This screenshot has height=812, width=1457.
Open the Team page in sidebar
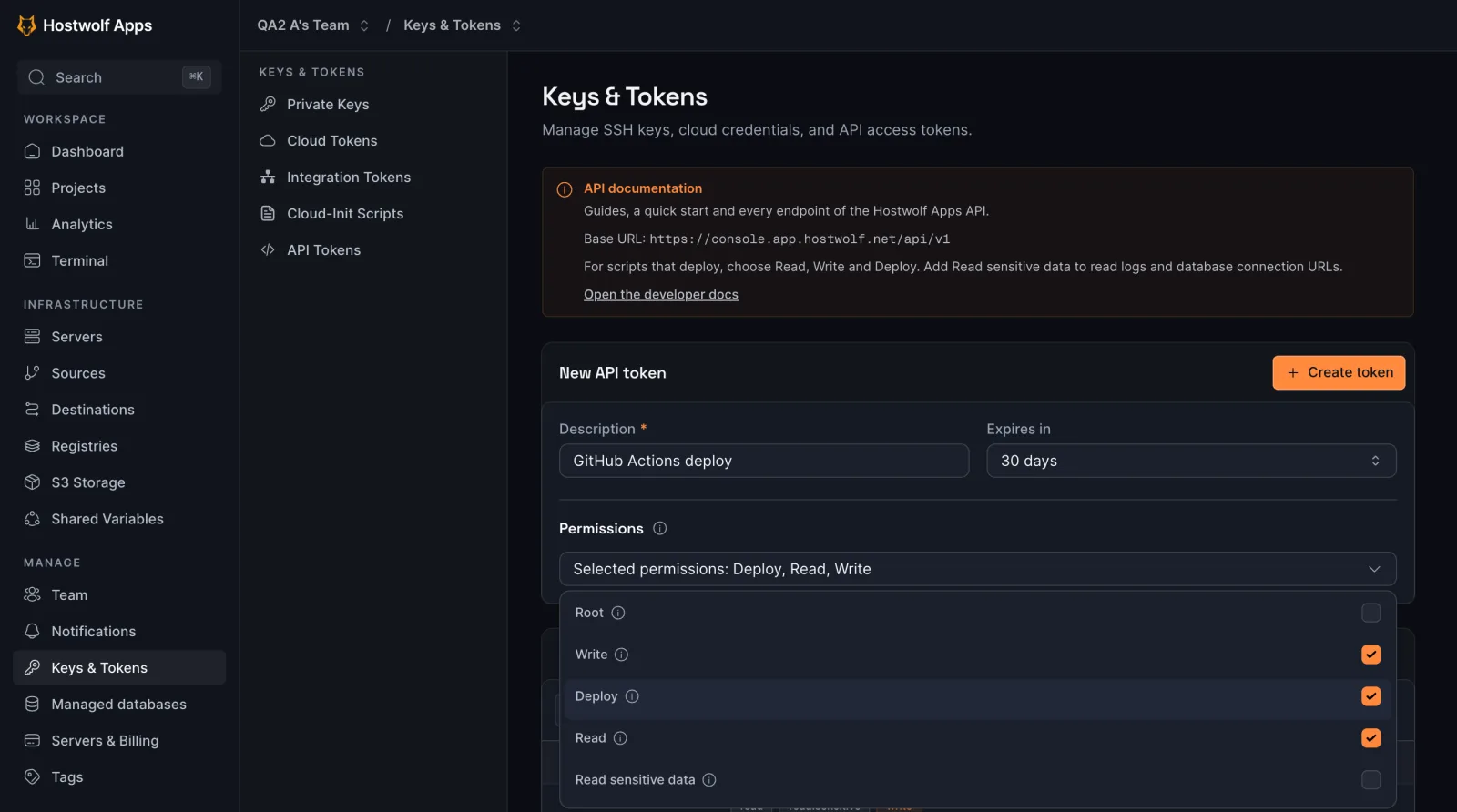pos(119,594)
